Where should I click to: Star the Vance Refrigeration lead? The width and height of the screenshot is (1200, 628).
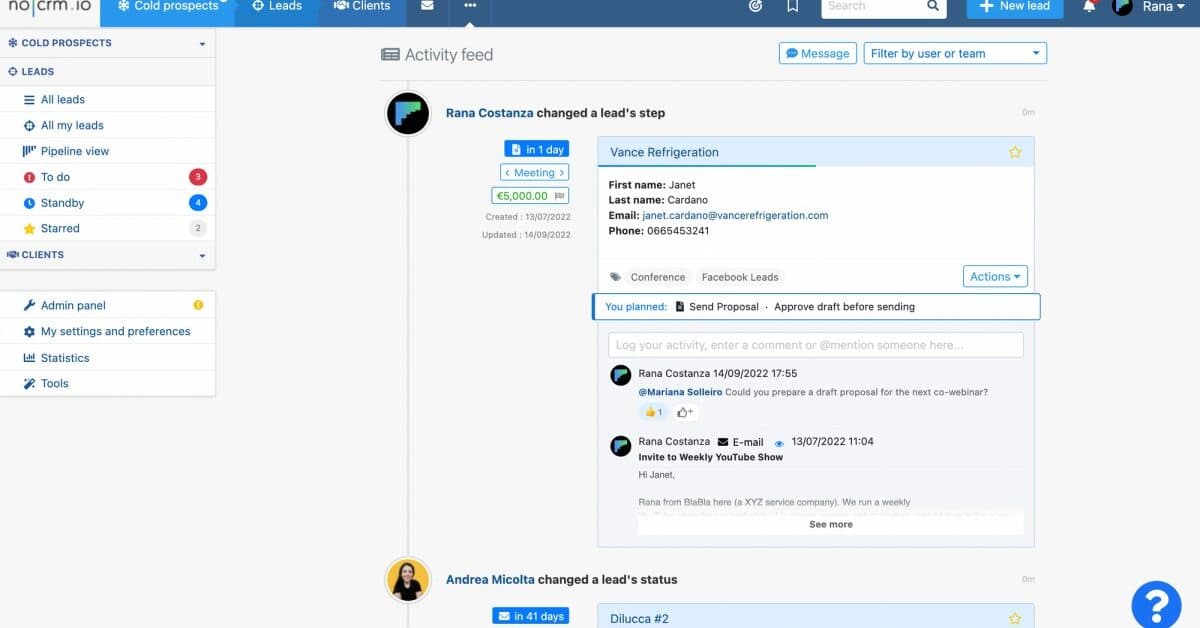point(1015,152)
